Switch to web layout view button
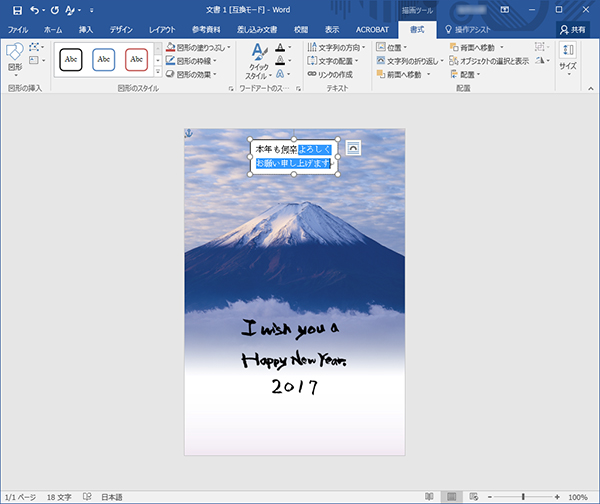The width and height of the screenshot is (600, 504). coord(473,497)
